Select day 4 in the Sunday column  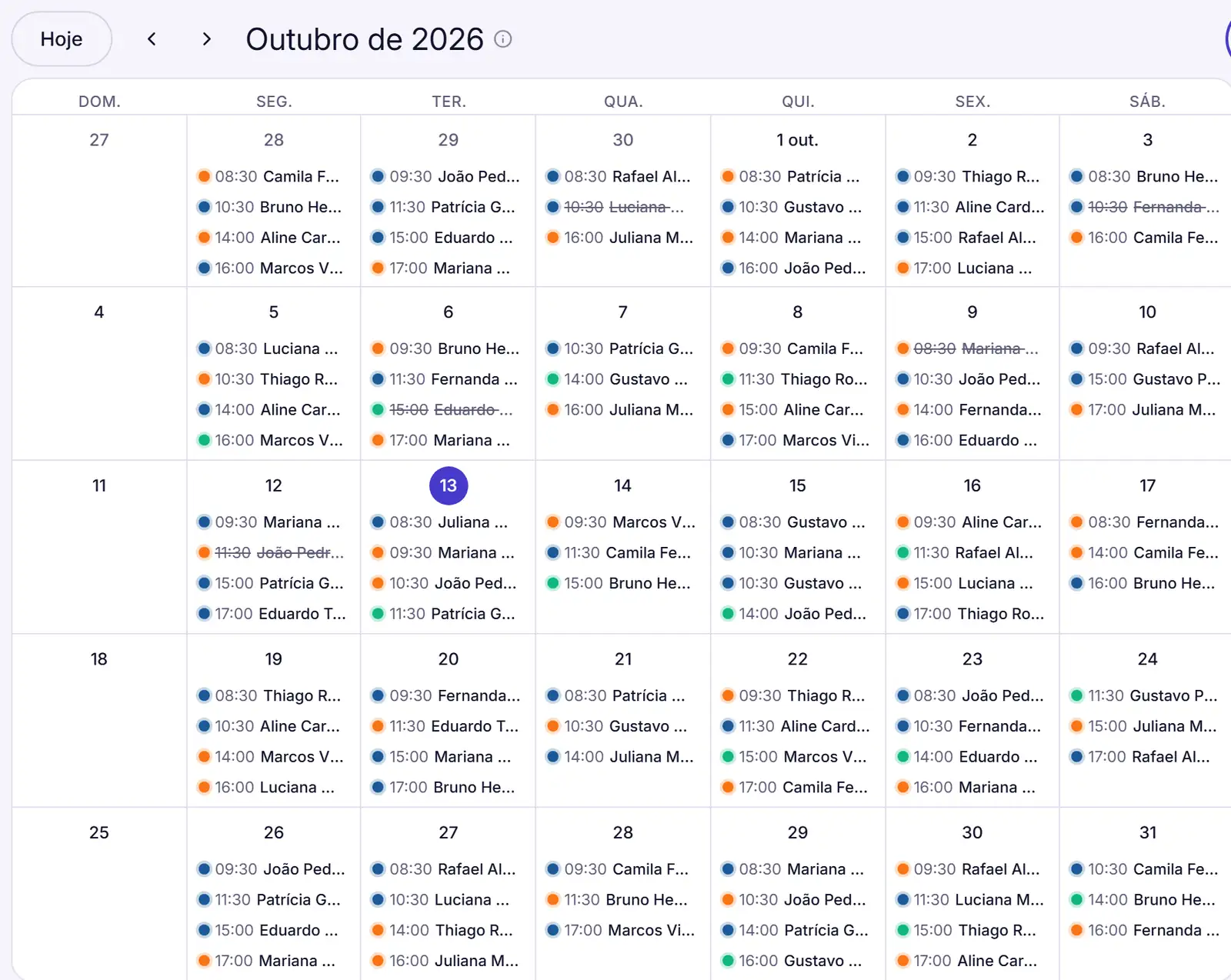point(99,312)
